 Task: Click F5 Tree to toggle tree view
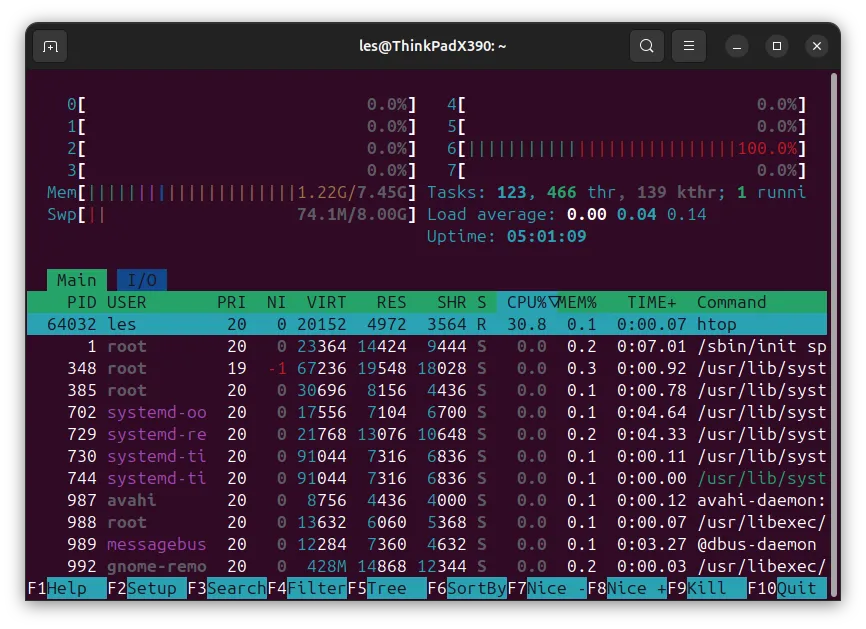[387, 588]
